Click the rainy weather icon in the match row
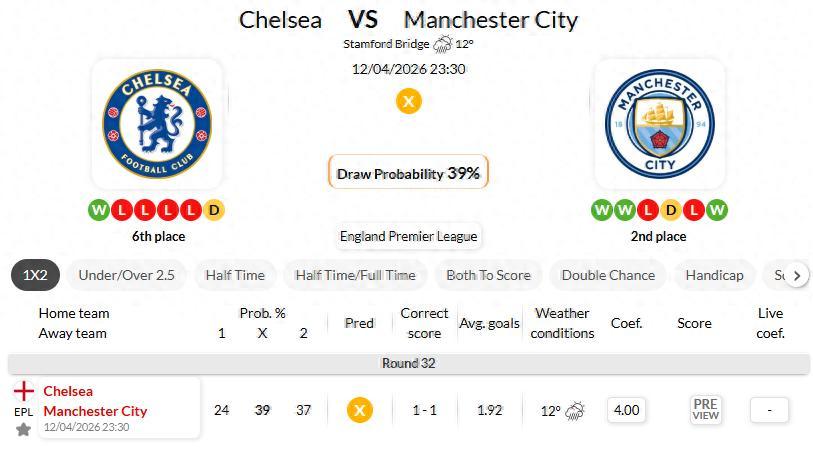Viewport: 813px width, 451px height. pos(576,410)
